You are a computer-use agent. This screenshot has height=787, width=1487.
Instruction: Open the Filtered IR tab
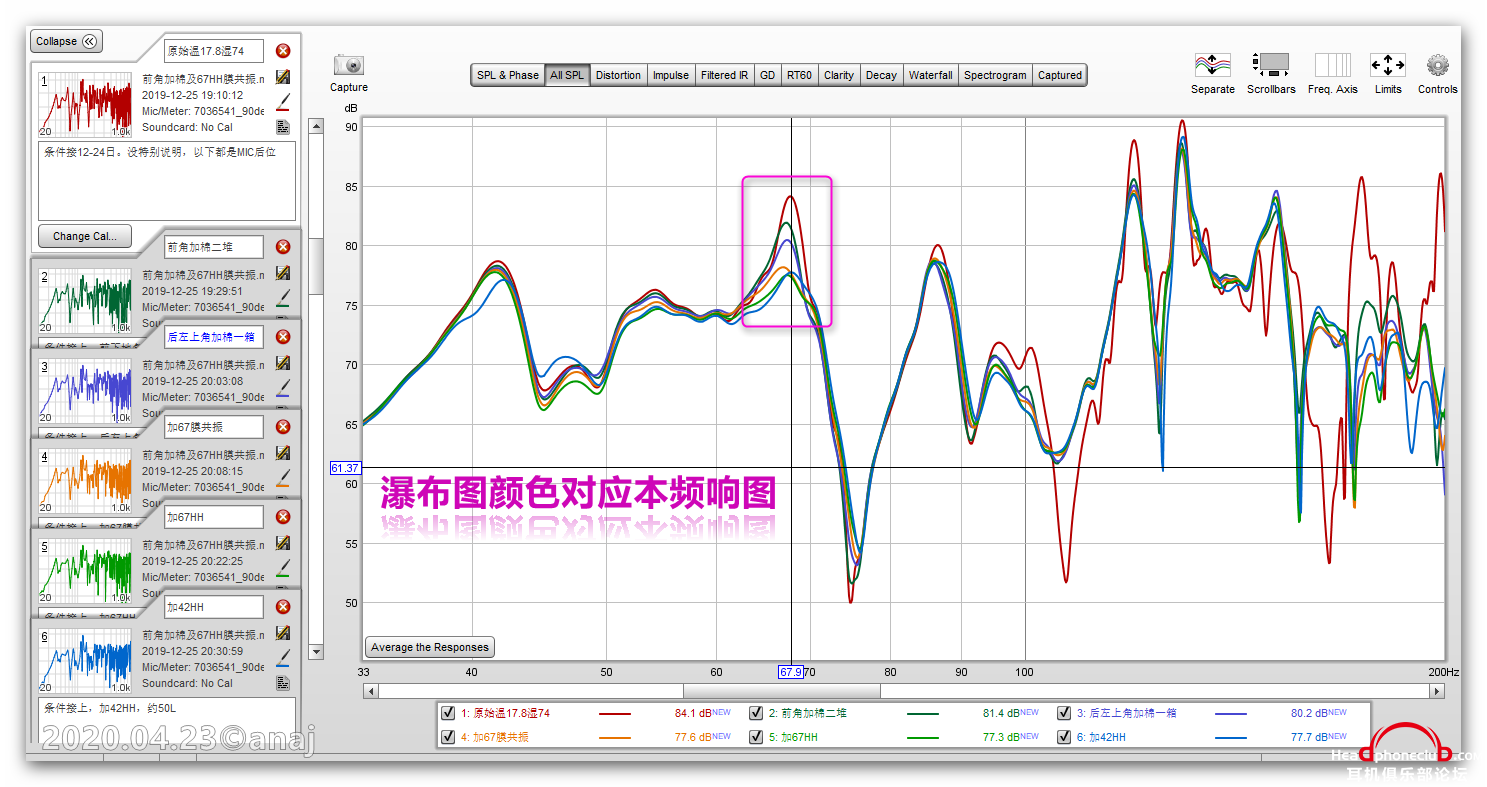tap(724, 75)
